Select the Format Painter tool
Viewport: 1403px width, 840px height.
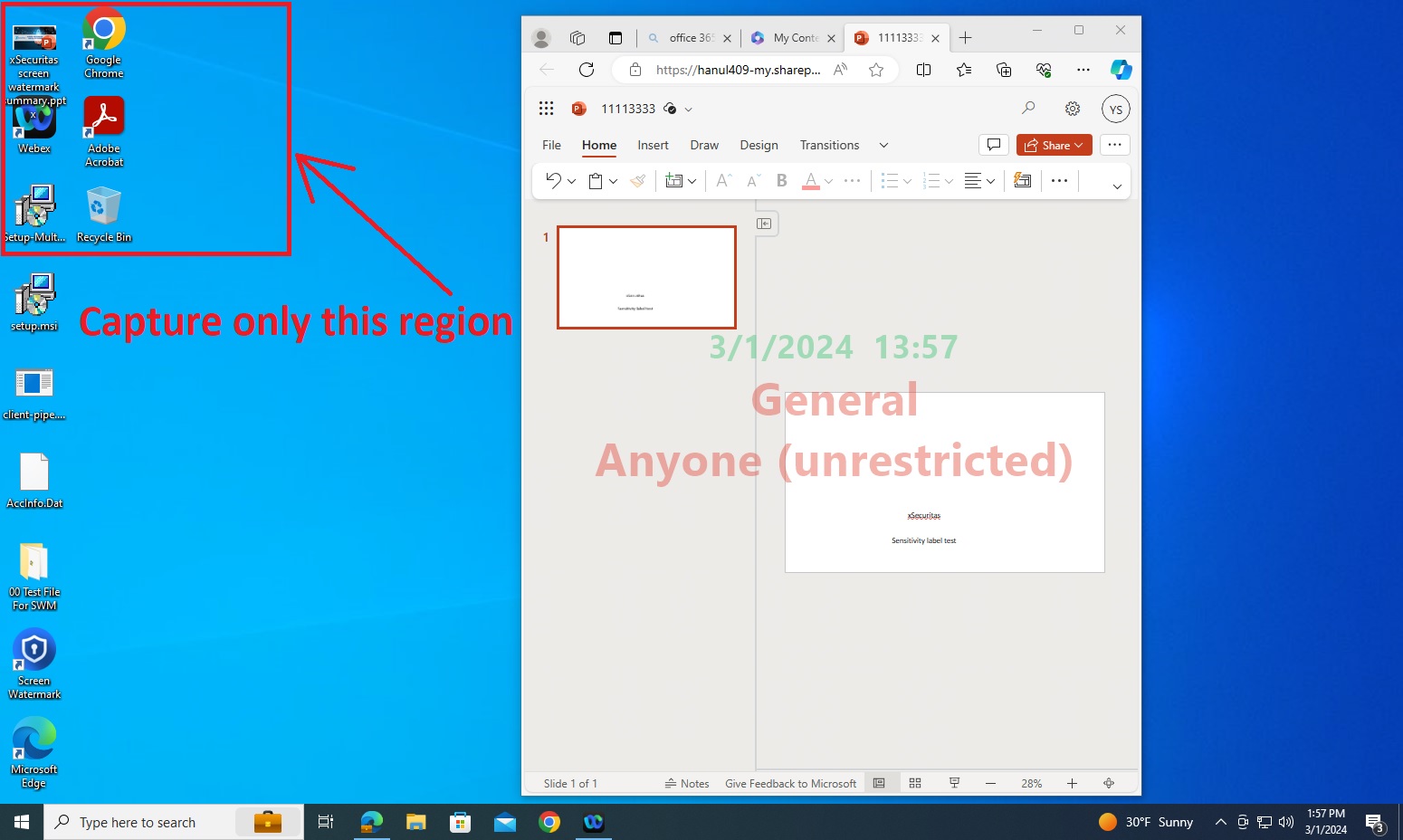coord(637,181)
